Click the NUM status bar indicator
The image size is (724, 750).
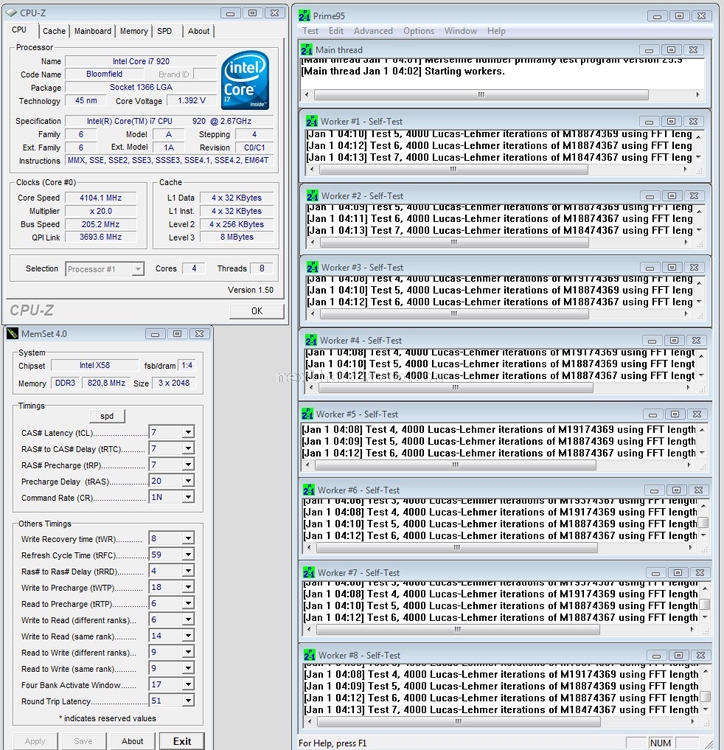660,743
